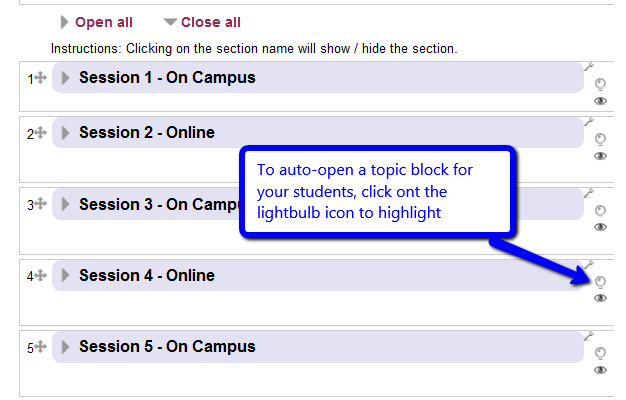Highlight Session 4 with the lightbulb icon
This screenshot has height=400, width=626.
(x=600, y=282)
